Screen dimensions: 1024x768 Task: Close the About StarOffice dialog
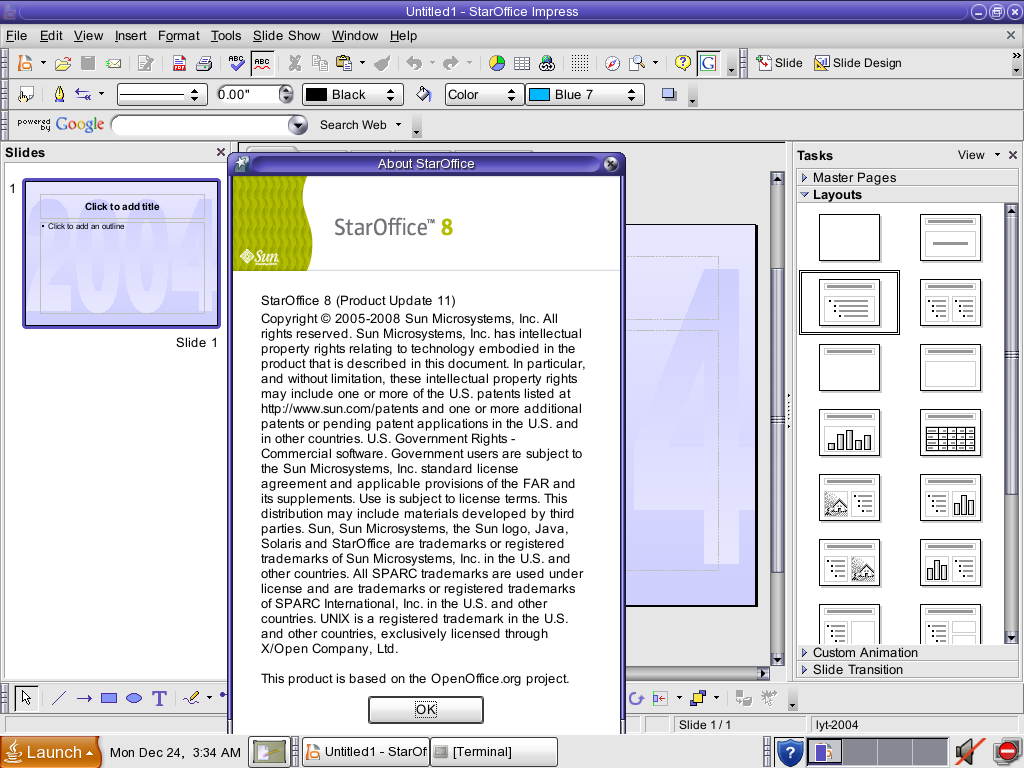[x=611, y=164]
